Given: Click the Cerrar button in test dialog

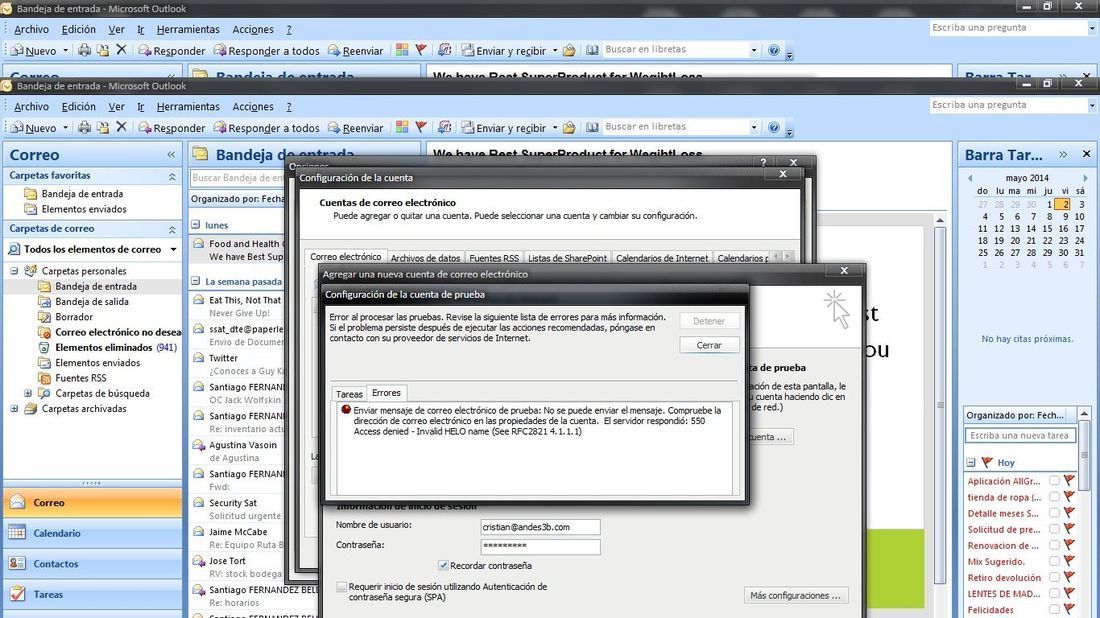Looking at the screenshot, I should 709,345.
